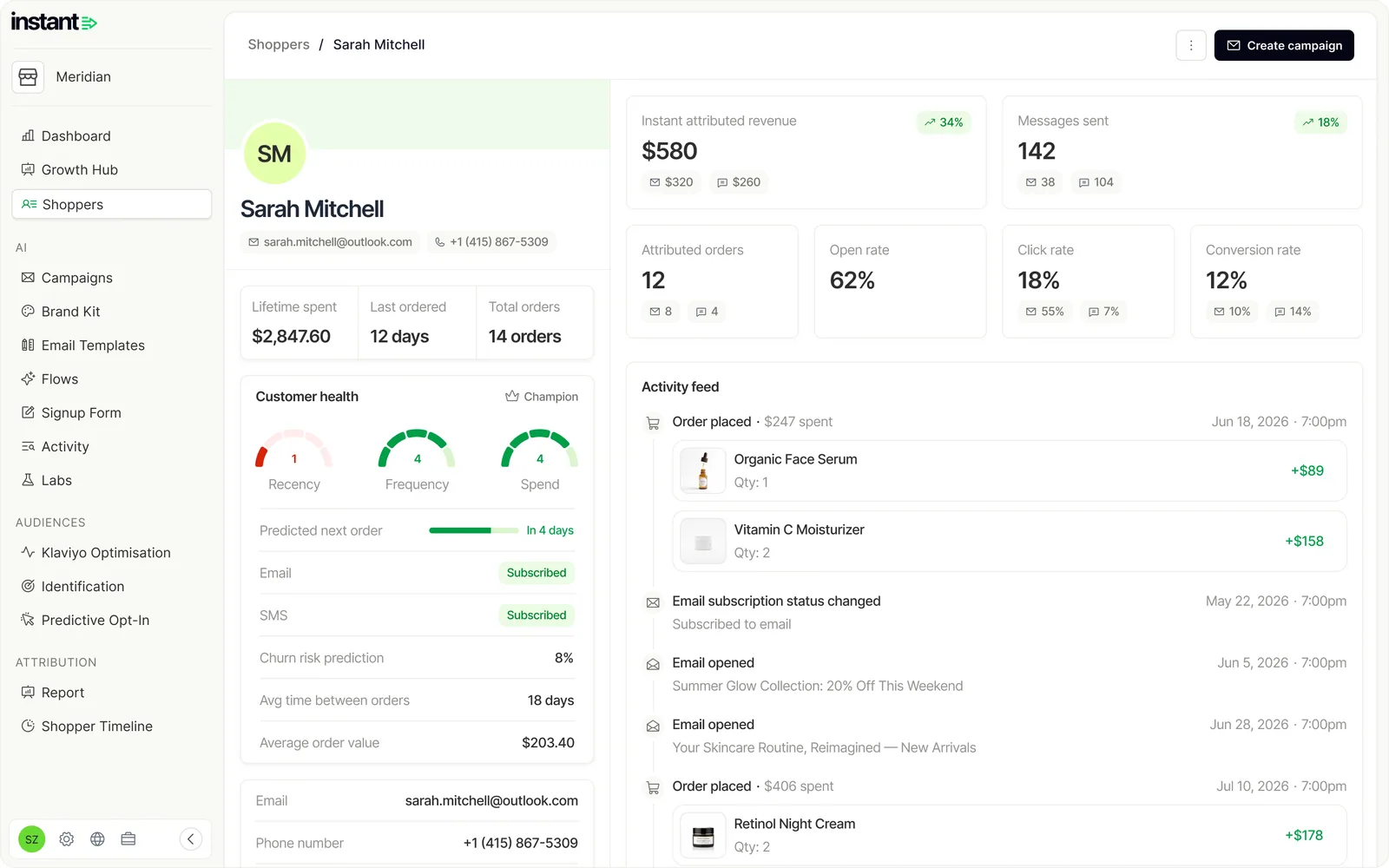
Task: Open the settings gear icon
Action: pos(67,838)
